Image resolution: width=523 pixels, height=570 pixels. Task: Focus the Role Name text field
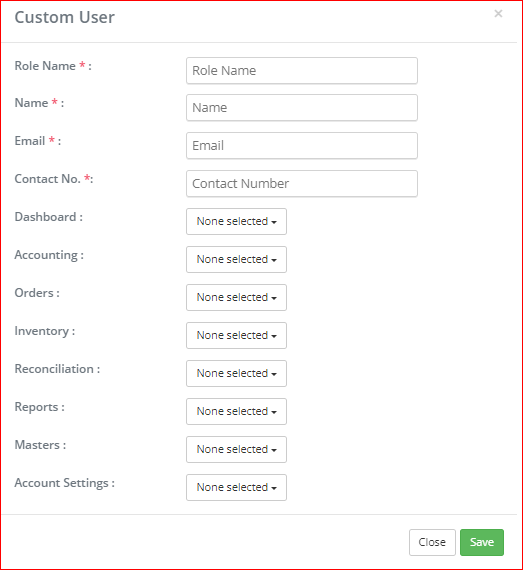click(x=302, y=71)
